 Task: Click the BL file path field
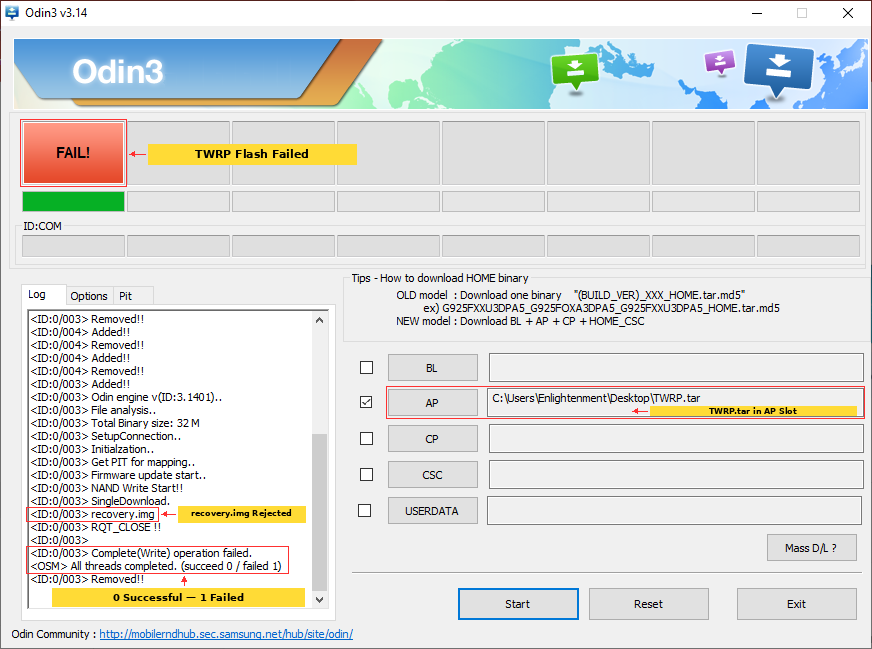tap(676, 368)
